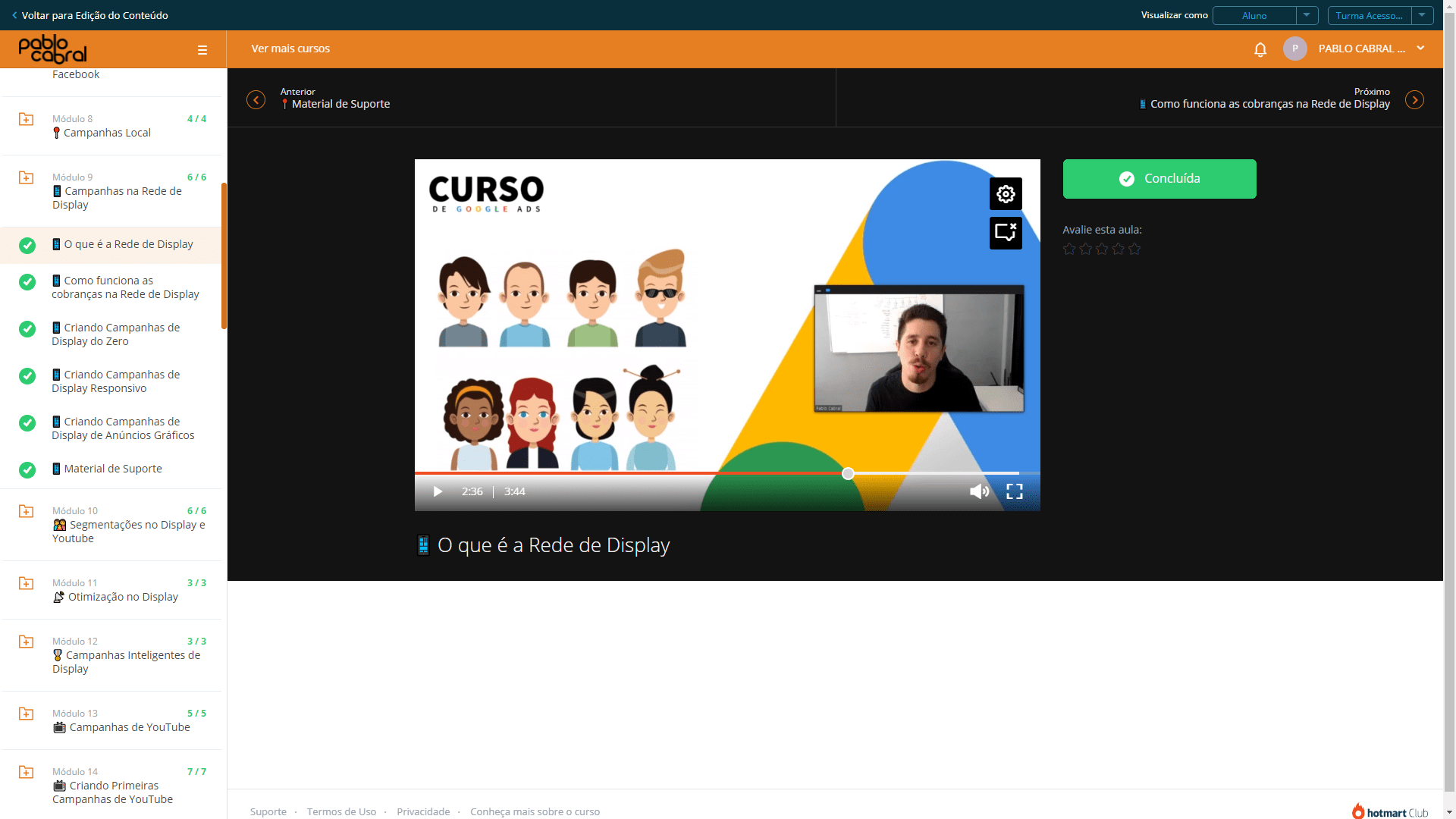
Task: Open the video settings gear icon
Action: pyautogui.click(x=1006, y=194)
